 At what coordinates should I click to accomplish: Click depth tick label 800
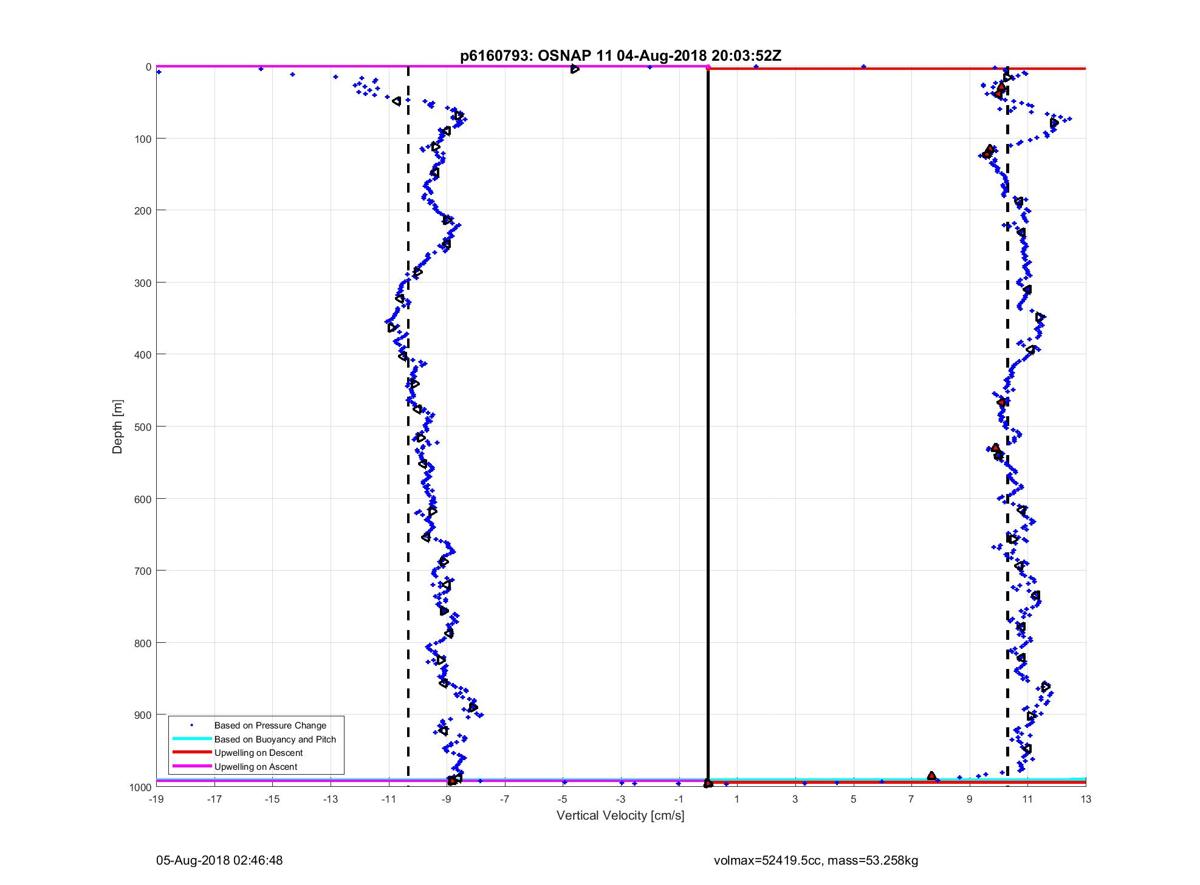pos(142,643)
